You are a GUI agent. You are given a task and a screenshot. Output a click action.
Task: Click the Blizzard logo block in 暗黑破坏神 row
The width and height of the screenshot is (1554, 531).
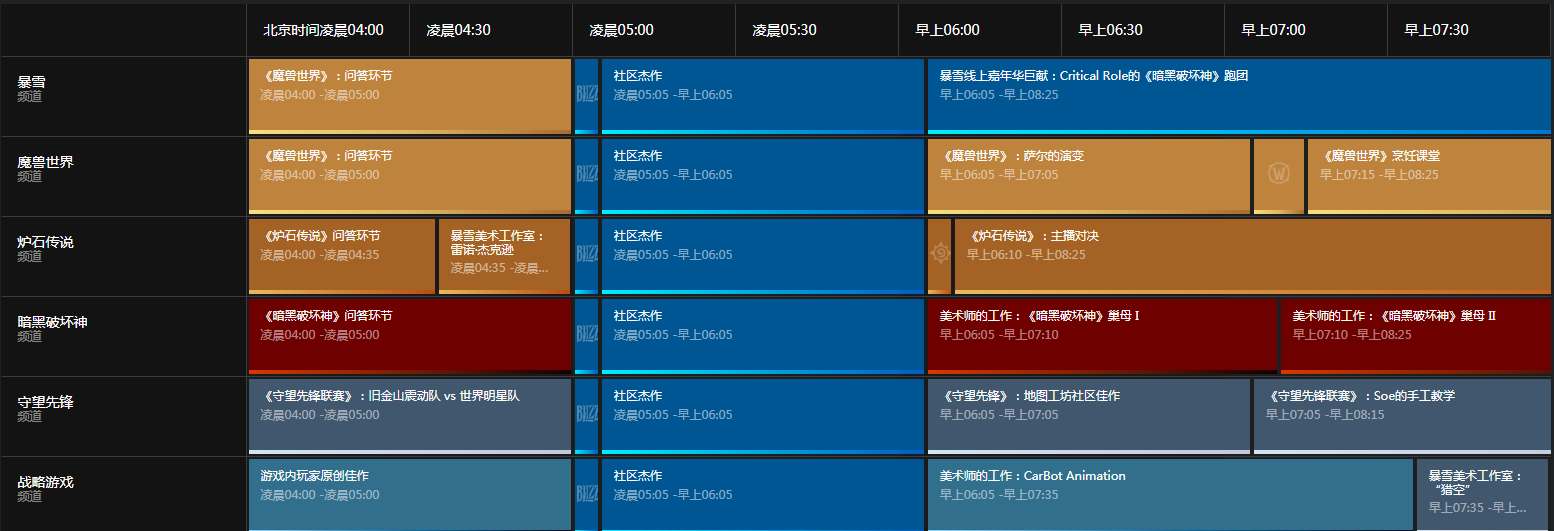[586, 336]
